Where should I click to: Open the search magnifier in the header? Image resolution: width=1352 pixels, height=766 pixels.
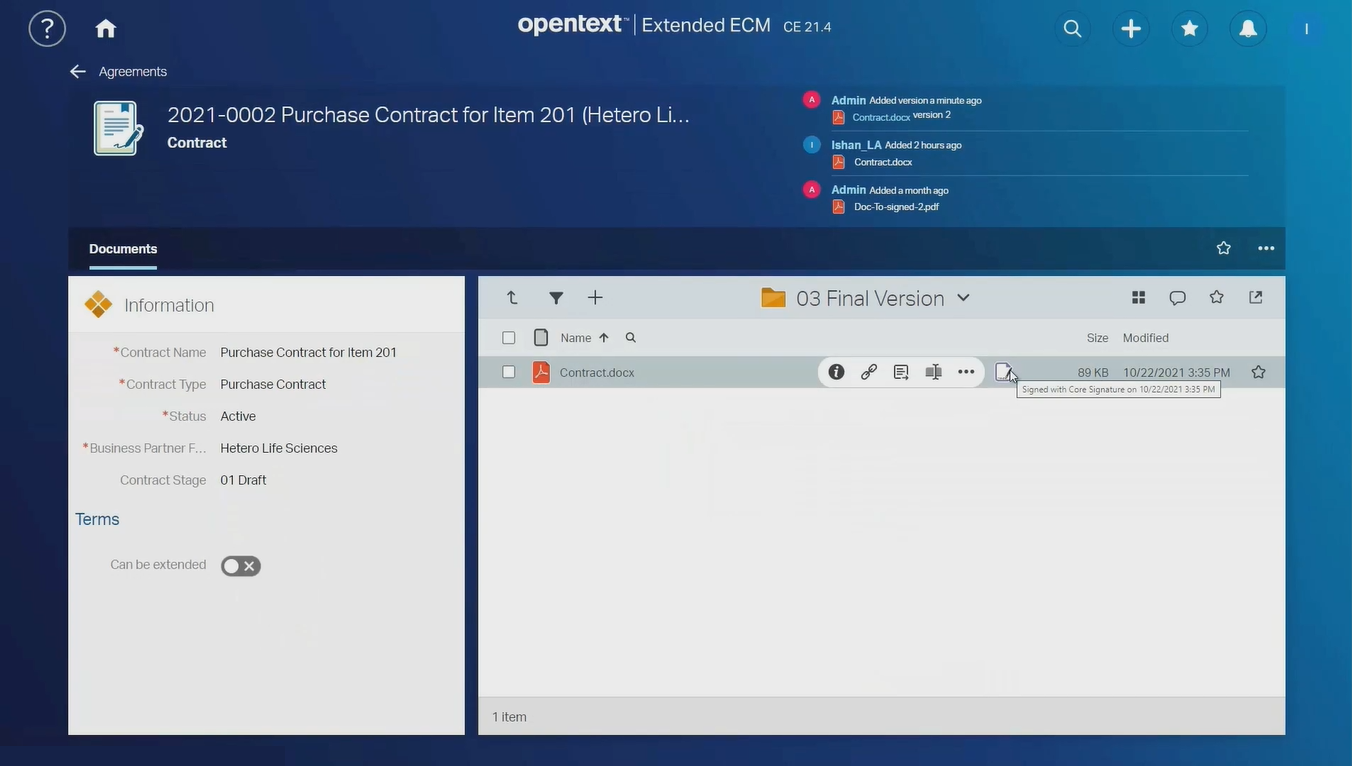coord(1072,28)
